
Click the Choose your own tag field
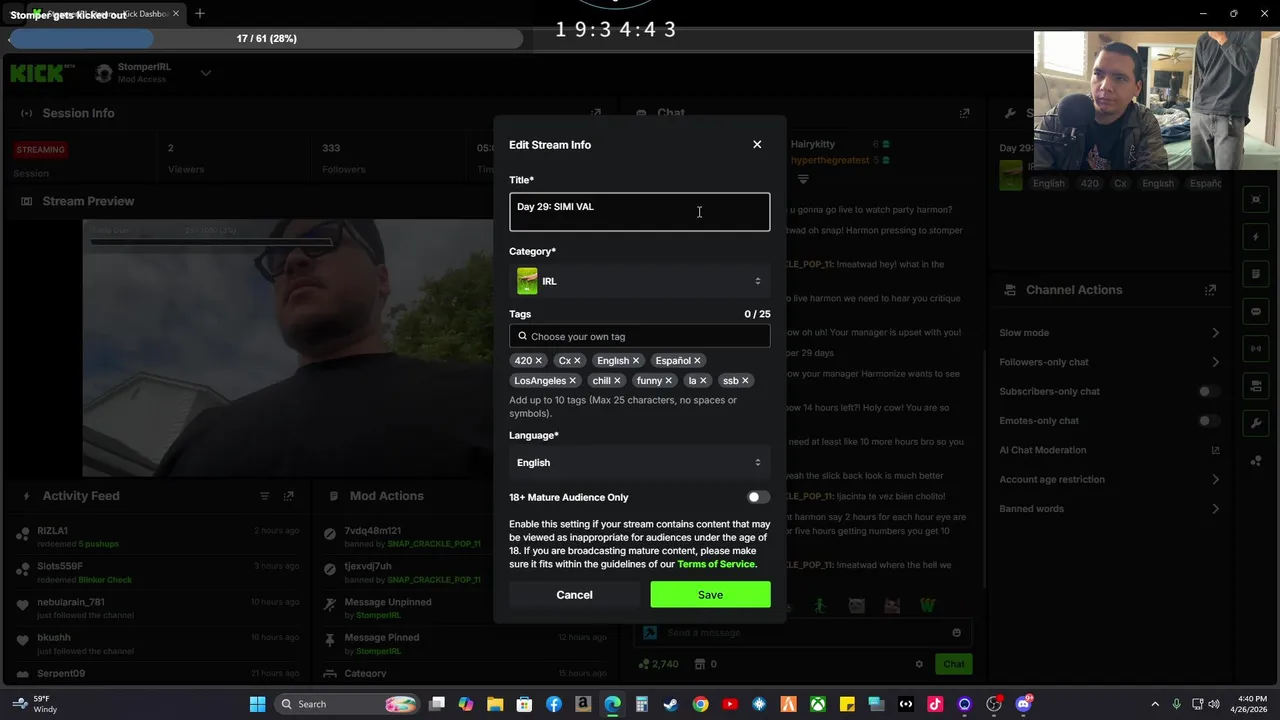tap(640, 336)
